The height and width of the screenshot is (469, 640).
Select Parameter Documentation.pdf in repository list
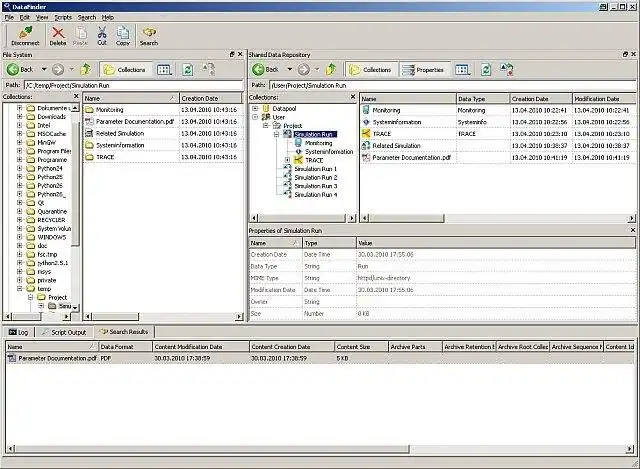pos(498,158)
